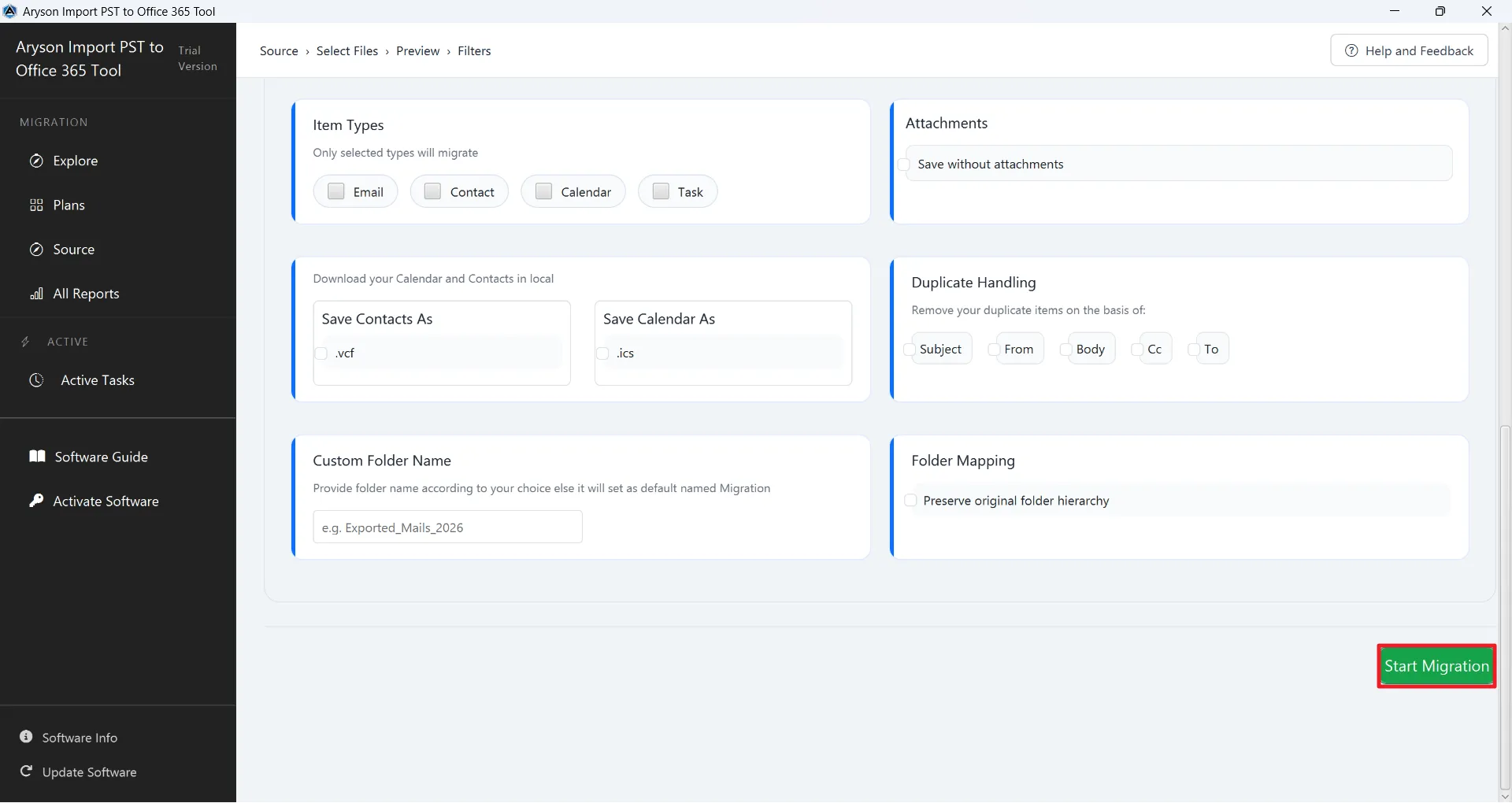The height and width of the screenshot is (803, 1512).
Task: Click the Save Calendar As heading
Action: (x=659, y=319)
